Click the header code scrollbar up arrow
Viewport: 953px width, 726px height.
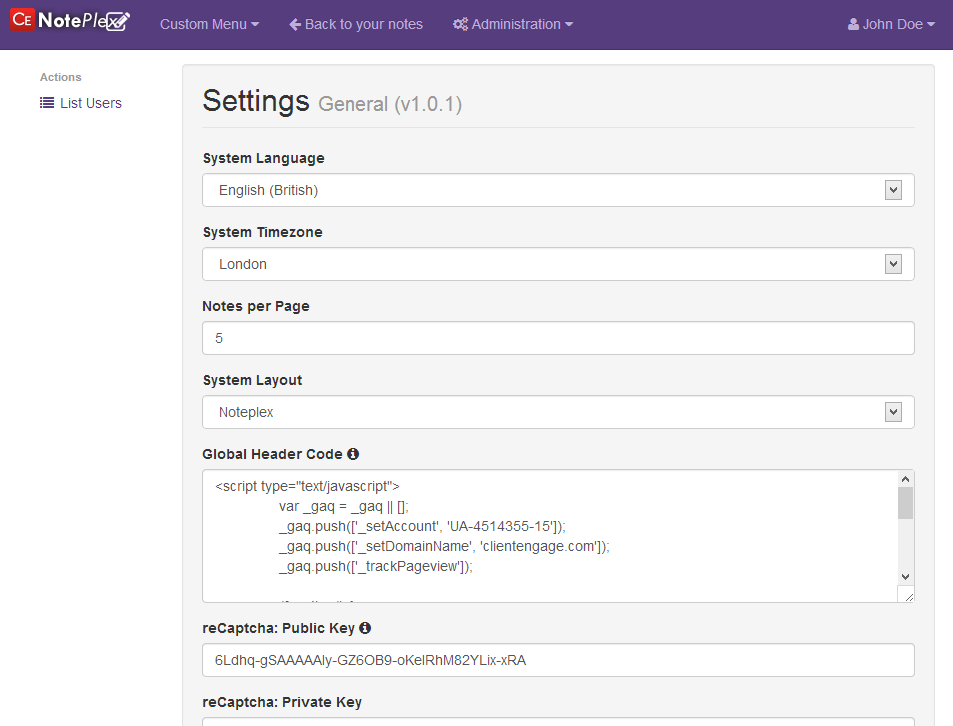905,479
